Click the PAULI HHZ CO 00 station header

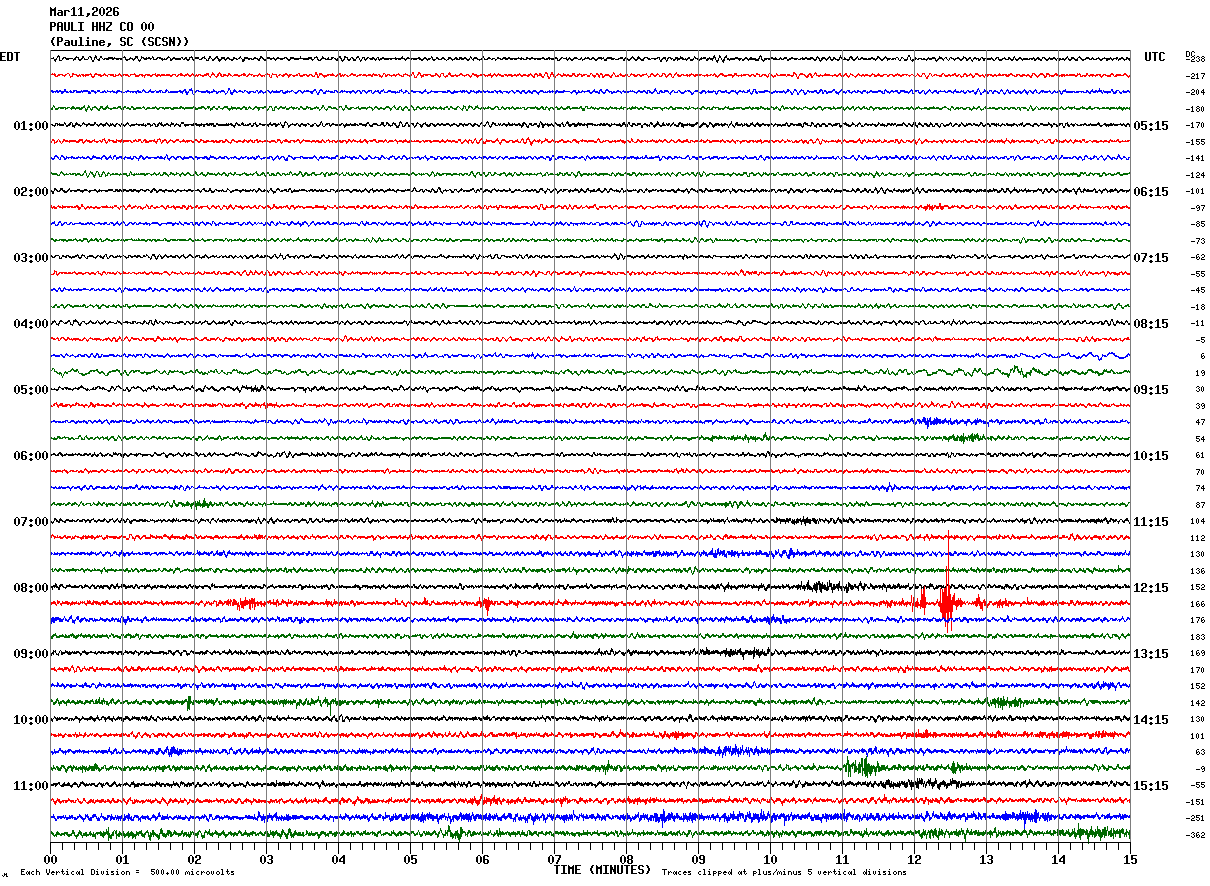pyautogui.click(x=102, y=27)
